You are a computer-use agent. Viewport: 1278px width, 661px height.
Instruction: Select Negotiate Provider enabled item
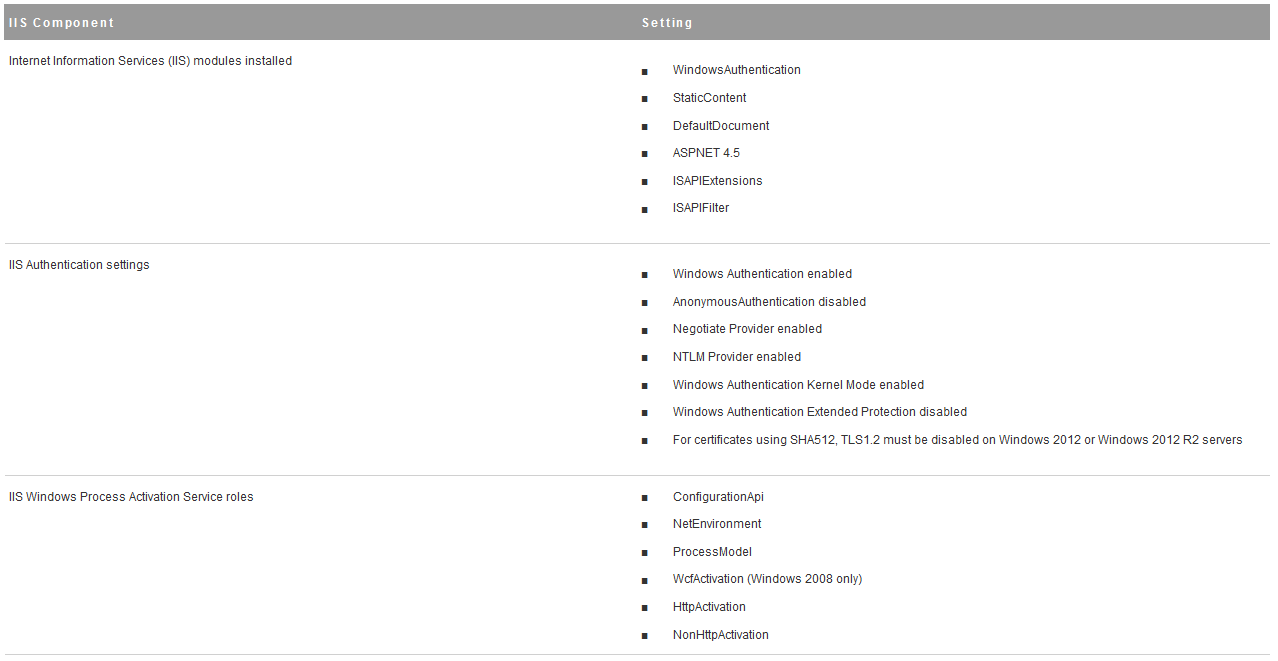(x=747, y=329)
